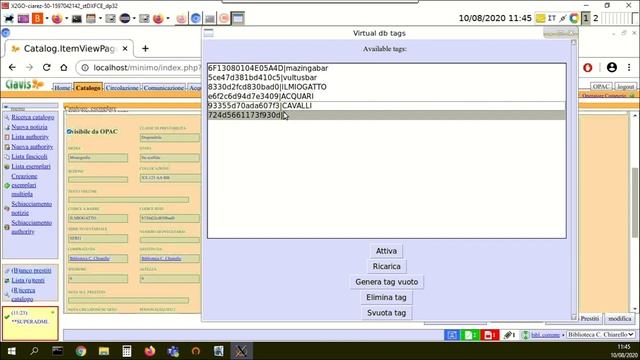Click red status bar icon
This screenshot has width=640, height=360.
pyautogui.click(x=489, y=335)
